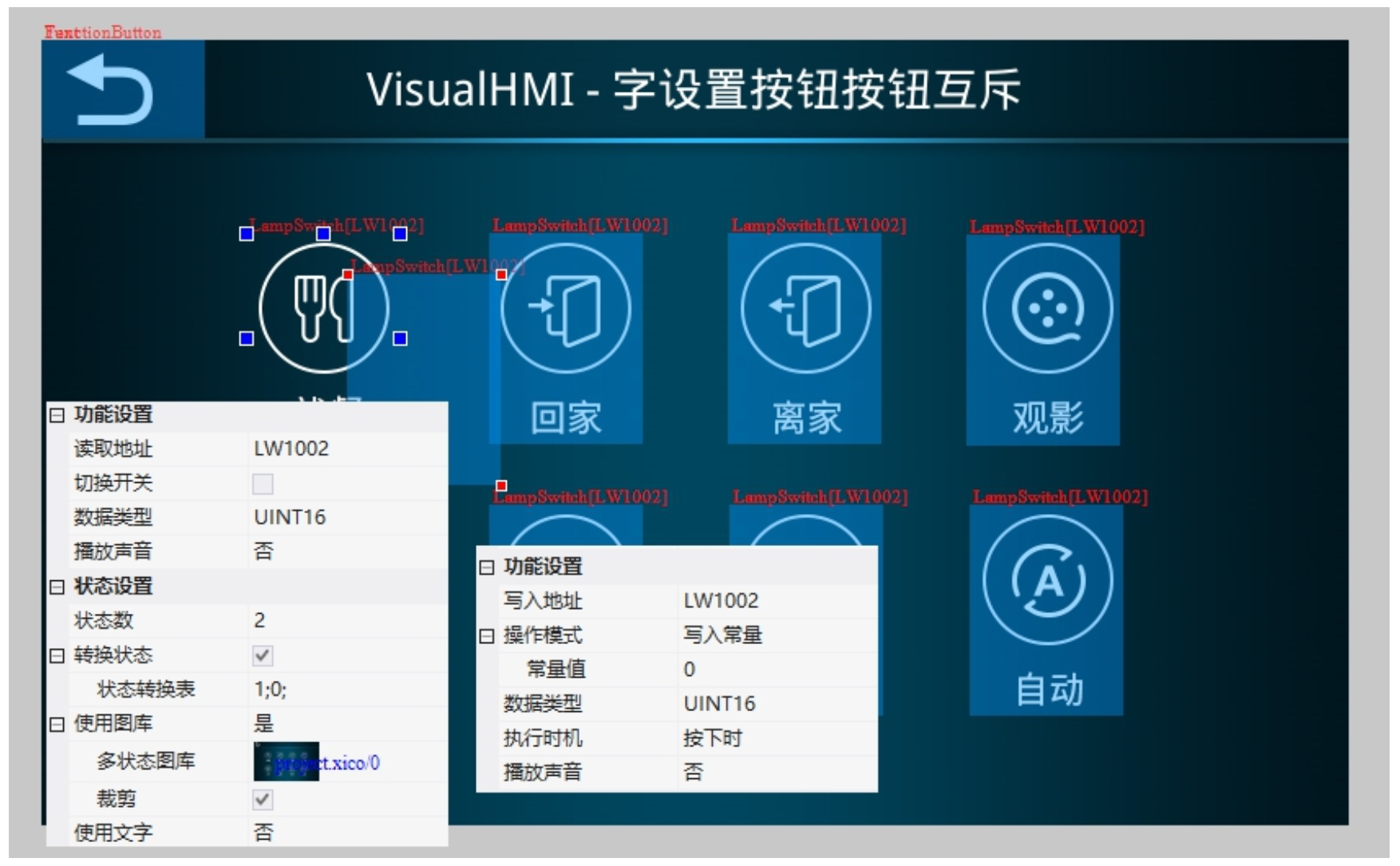The image size is (1400, 866).
Task: Collapse the 使用图库 property group
Action: coord(57,724)
